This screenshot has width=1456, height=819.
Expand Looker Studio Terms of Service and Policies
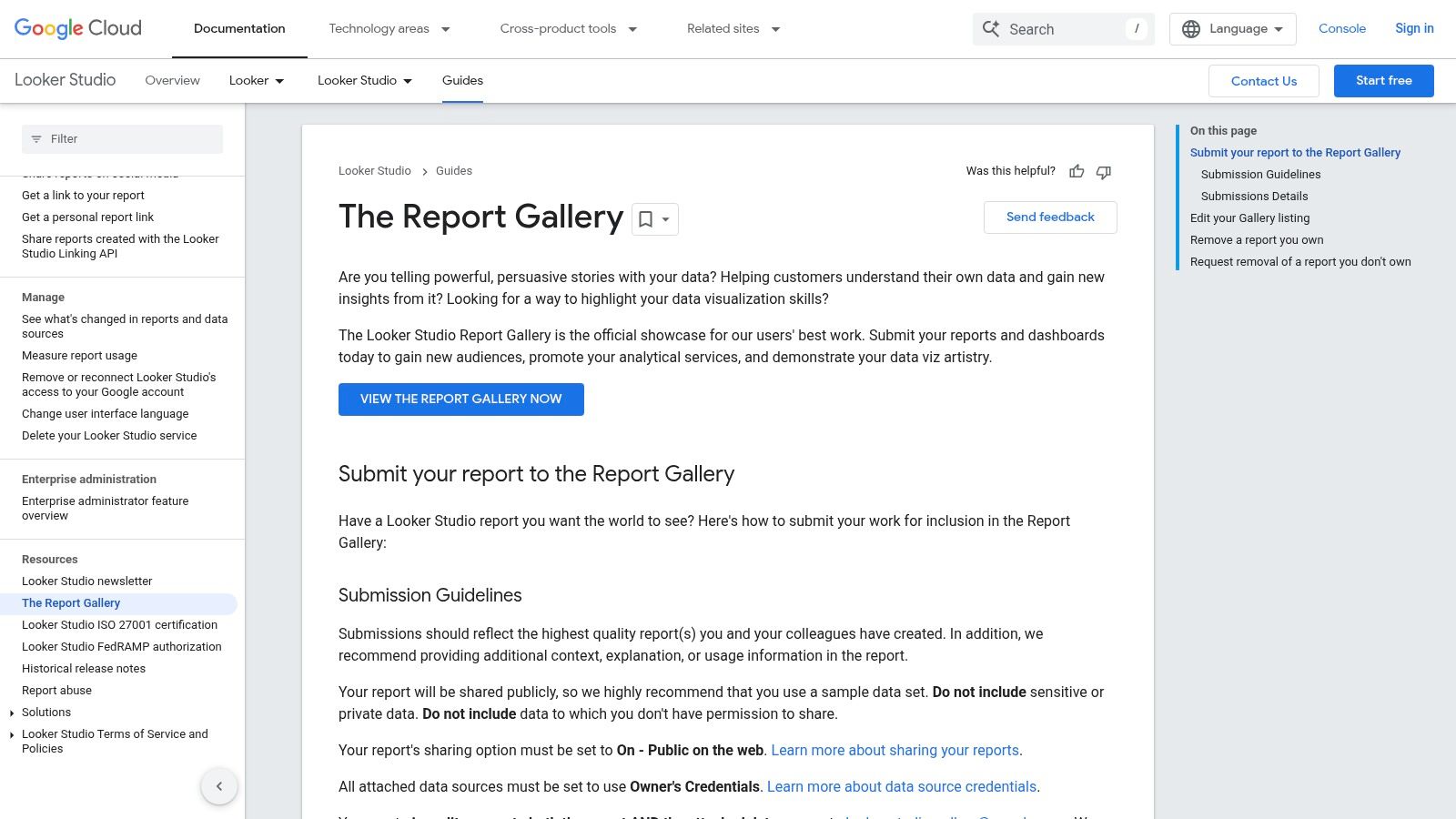(x=12, y=735)
